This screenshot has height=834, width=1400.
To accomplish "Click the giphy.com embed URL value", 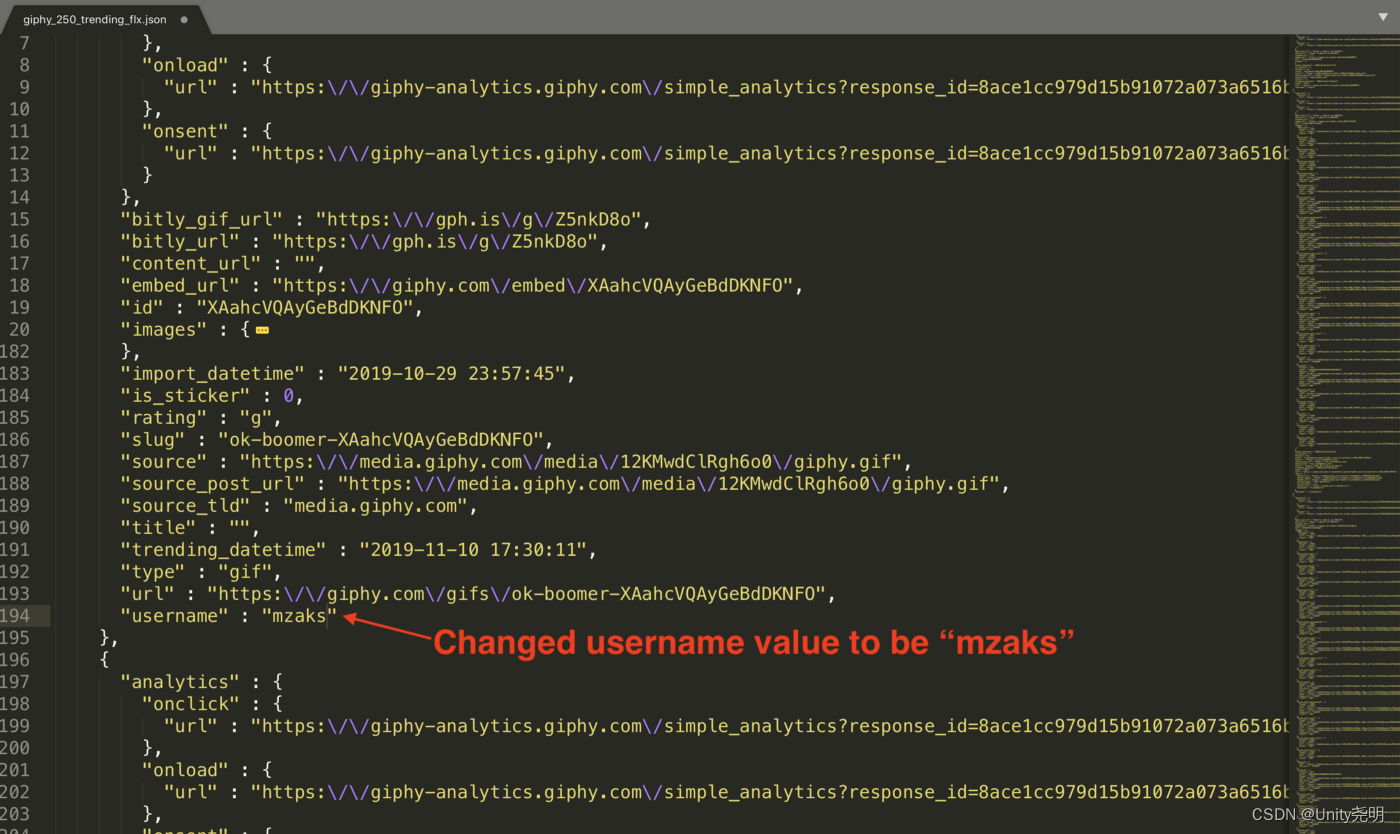I will [533, 285].
